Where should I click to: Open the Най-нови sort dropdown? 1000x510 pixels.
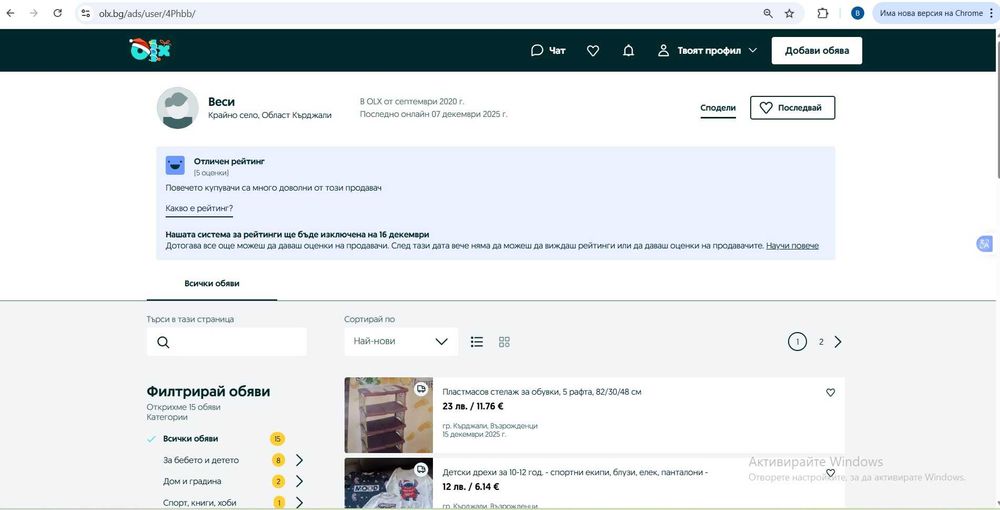[x=401, y=342]
